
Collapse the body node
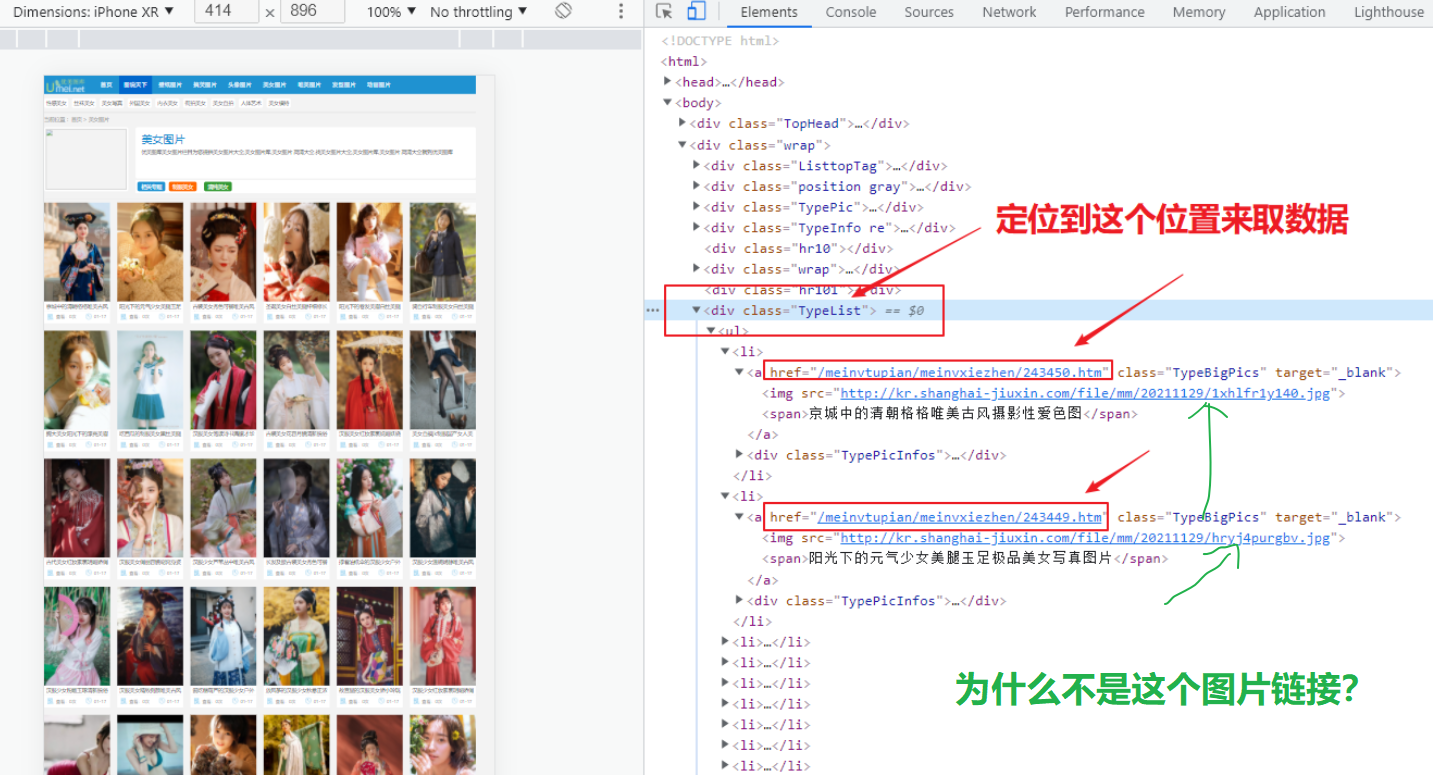coord(668,103)
